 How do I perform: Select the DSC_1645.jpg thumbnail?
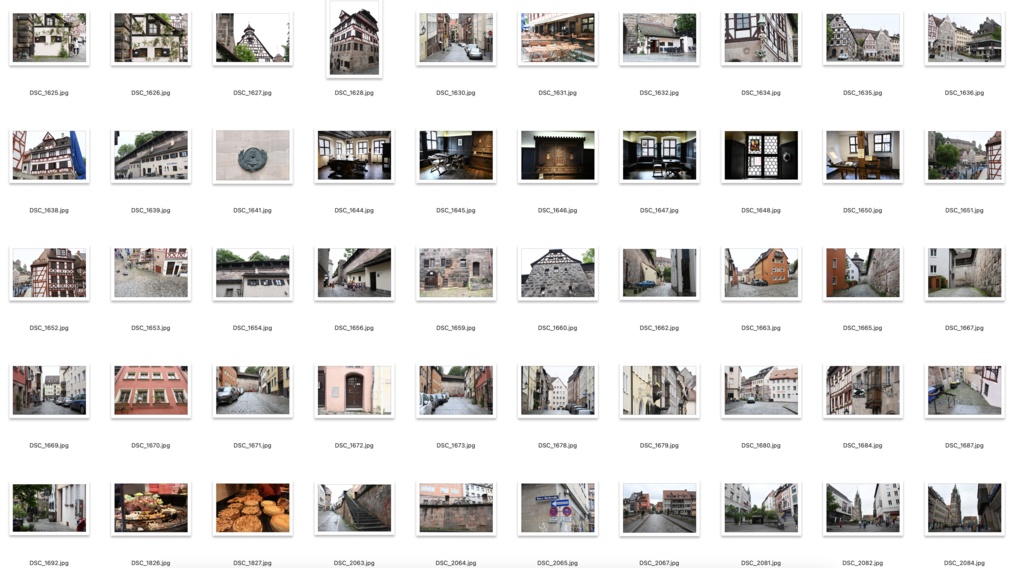tap(456, 155)
